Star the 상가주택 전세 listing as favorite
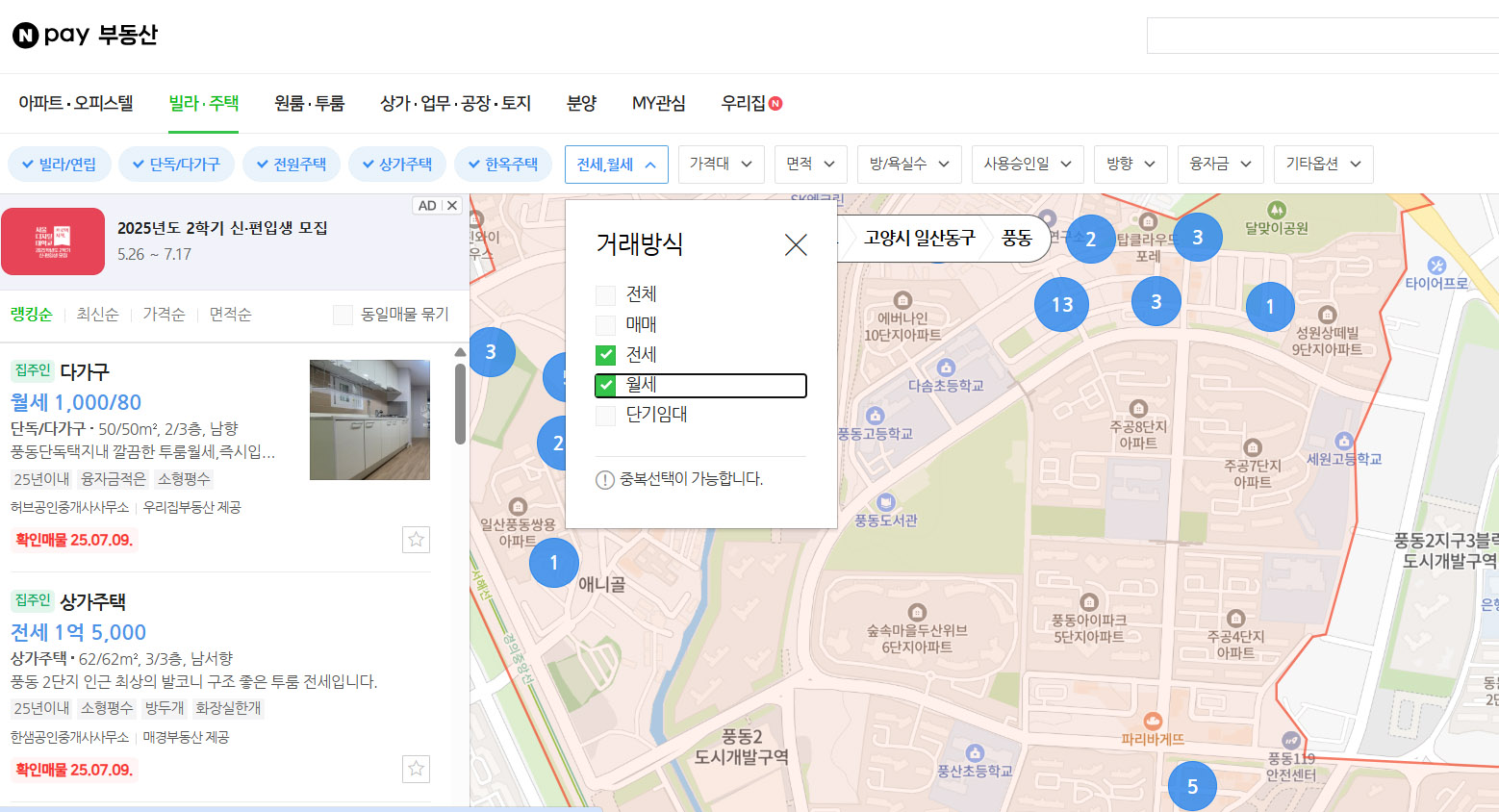 pos(416,769)
